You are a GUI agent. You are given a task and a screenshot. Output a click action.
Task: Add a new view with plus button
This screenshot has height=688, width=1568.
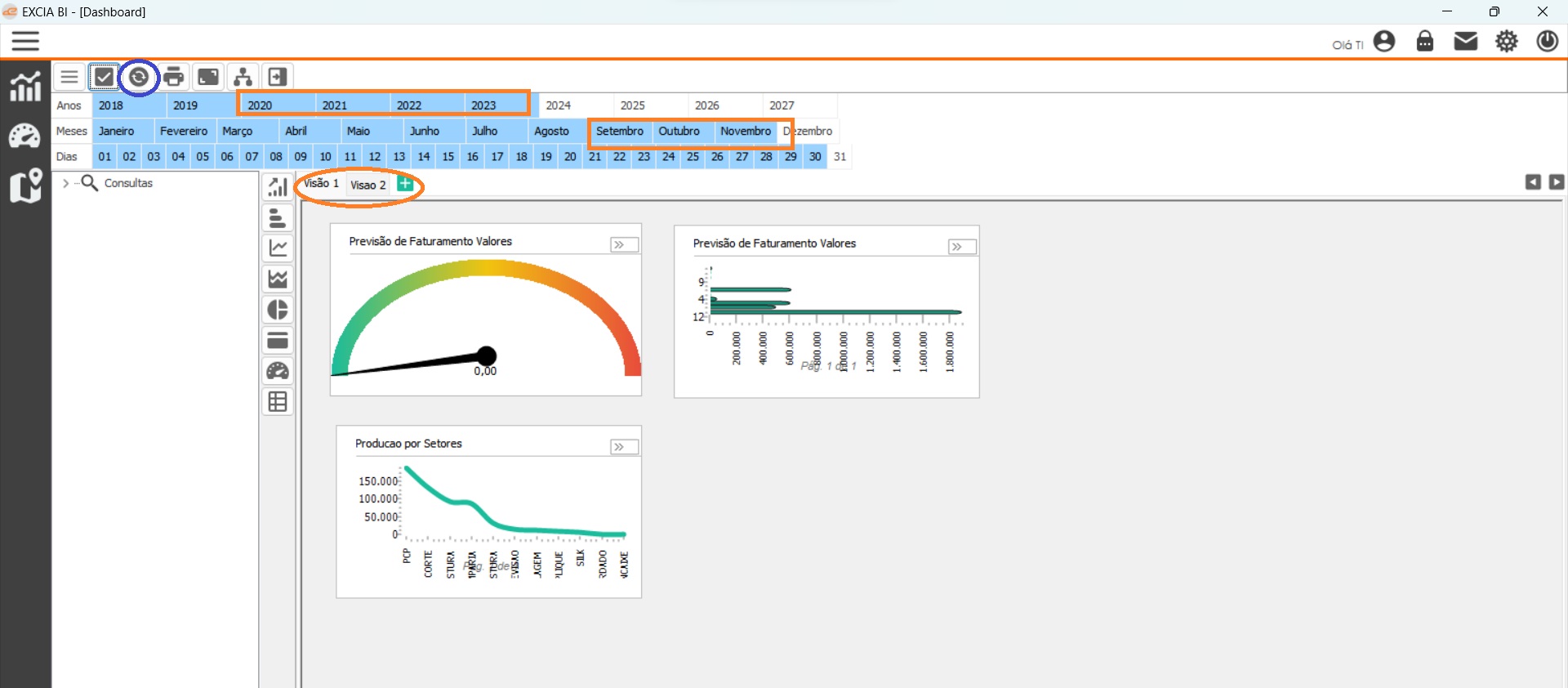point(404,184)
